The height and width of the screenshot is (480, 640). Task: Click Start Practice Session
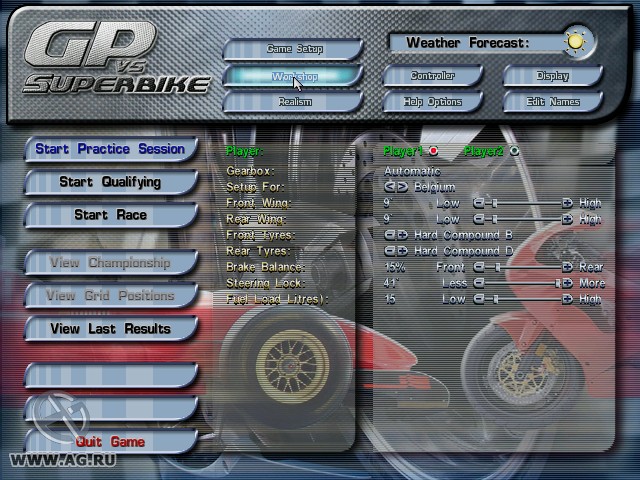tap(111, 149)
